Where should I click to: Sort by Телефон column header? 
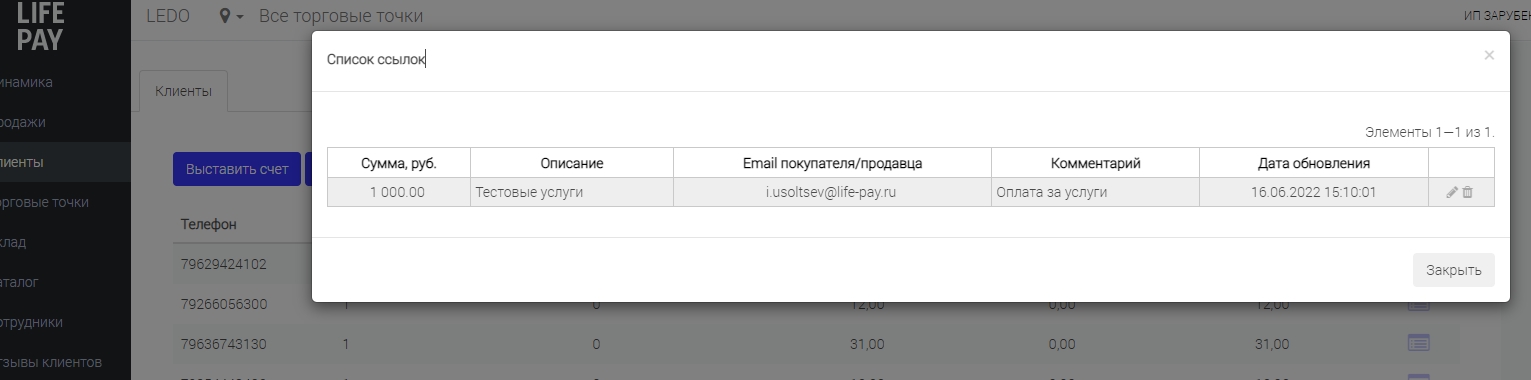click(209, 224)
